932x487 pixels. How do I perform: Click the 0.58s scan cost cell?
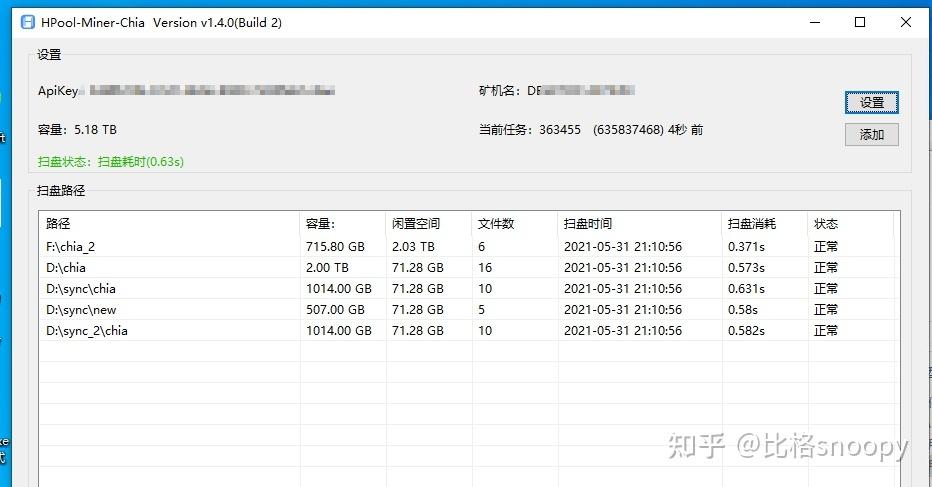(x=743, y=310)
